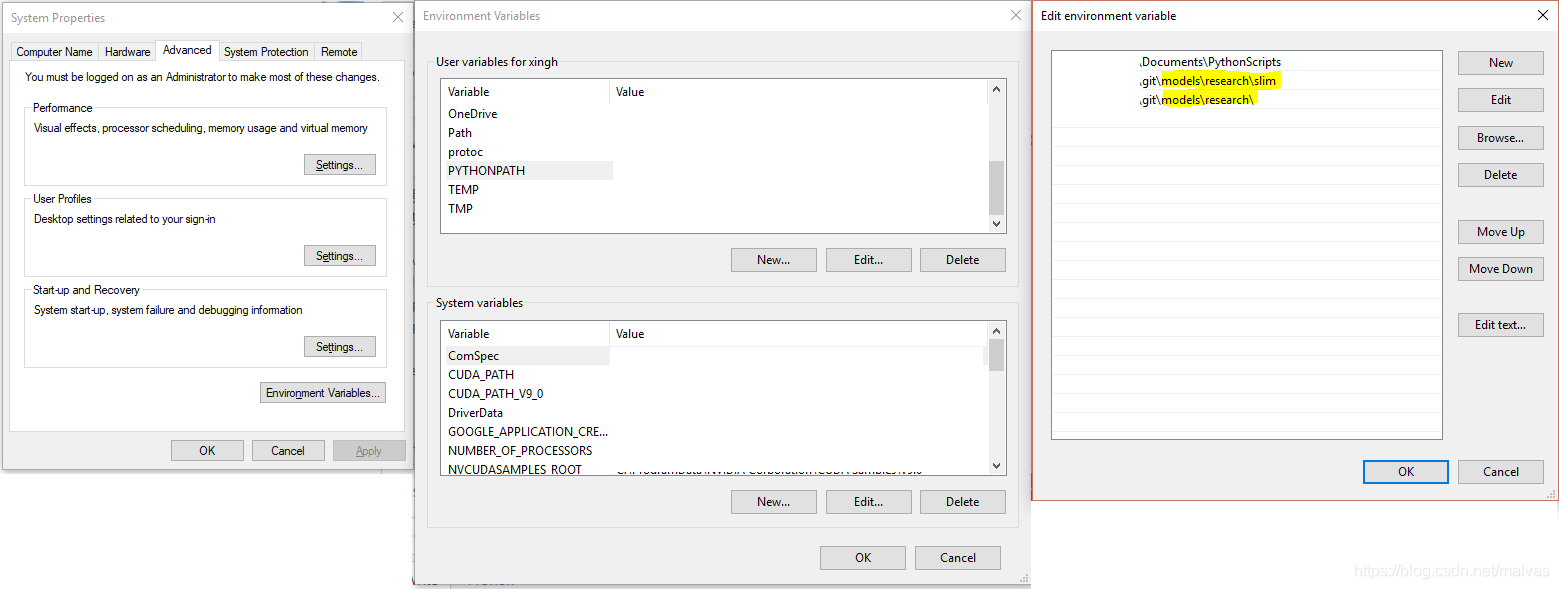
Task: Click New under user variables
Action: [x=773, y=259]
